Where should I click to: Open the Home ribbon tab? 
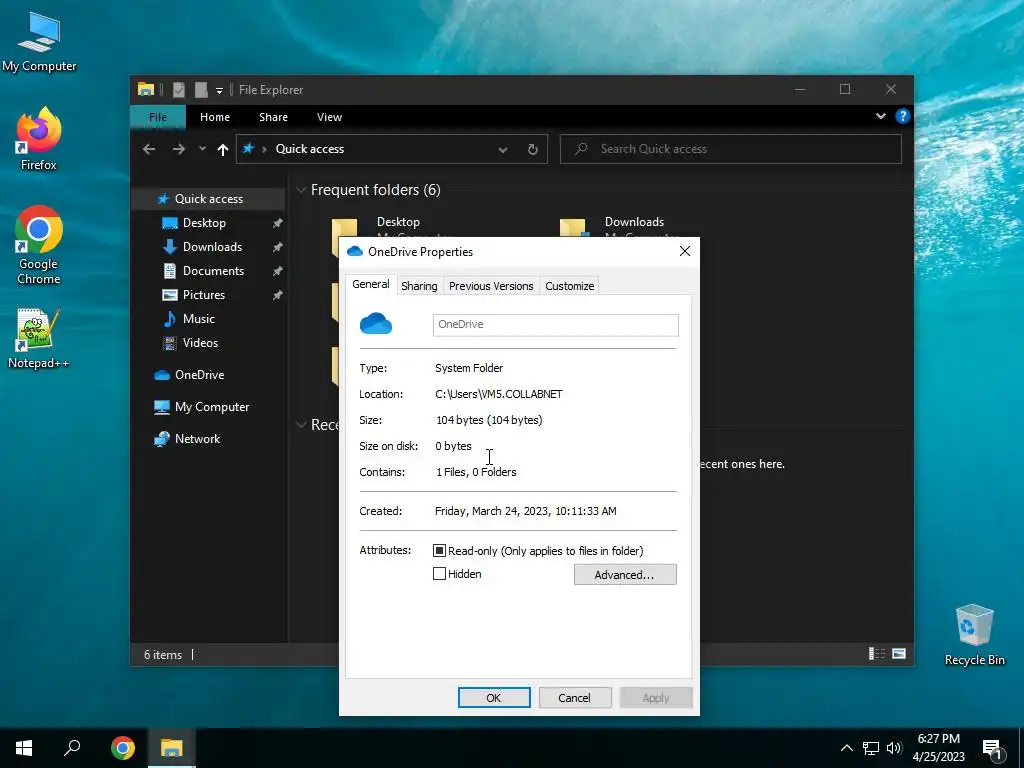tap(215, 117)
